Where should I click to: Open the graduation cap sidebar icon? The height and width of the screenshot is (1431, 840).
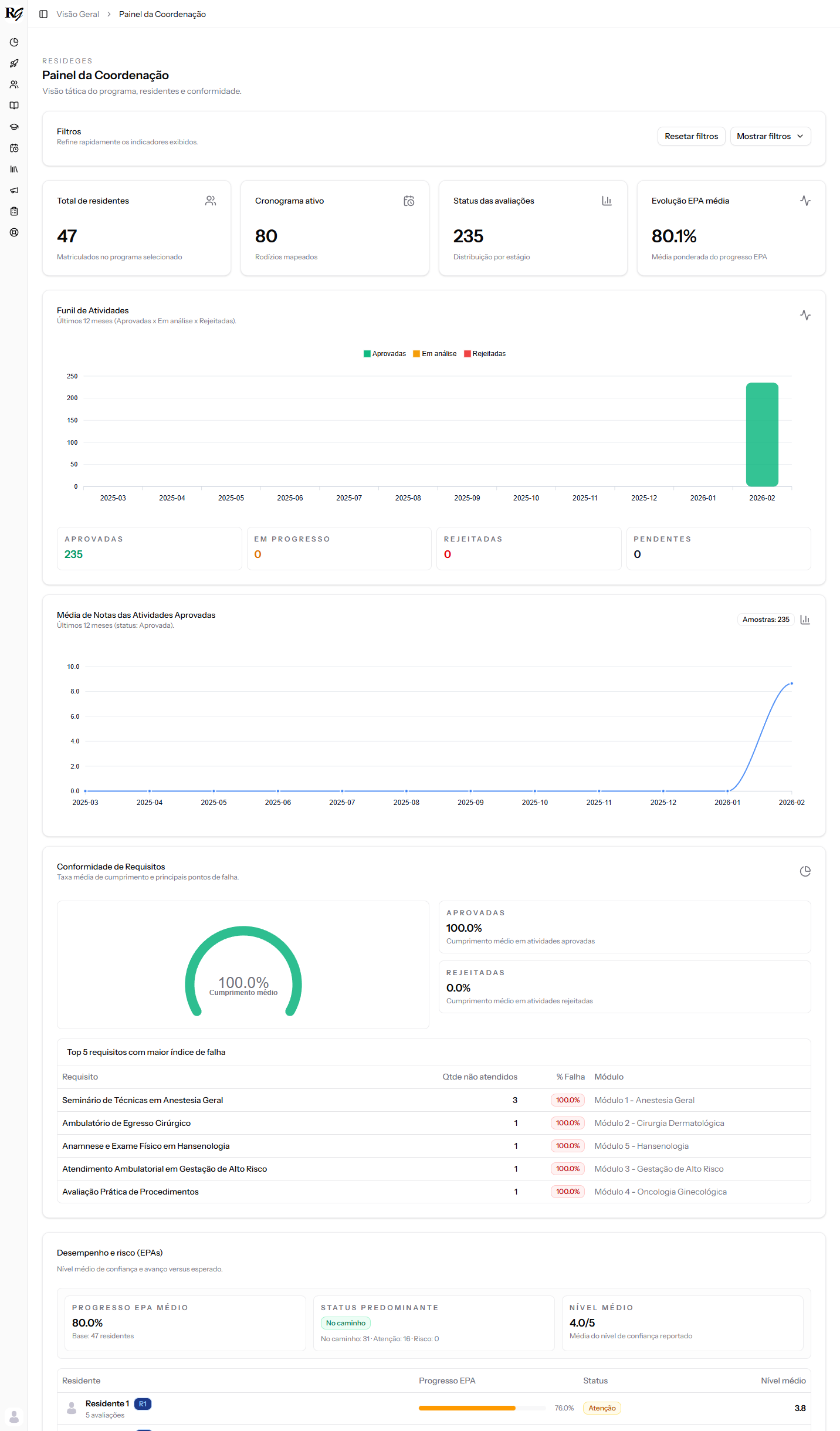tap(14, 127)
